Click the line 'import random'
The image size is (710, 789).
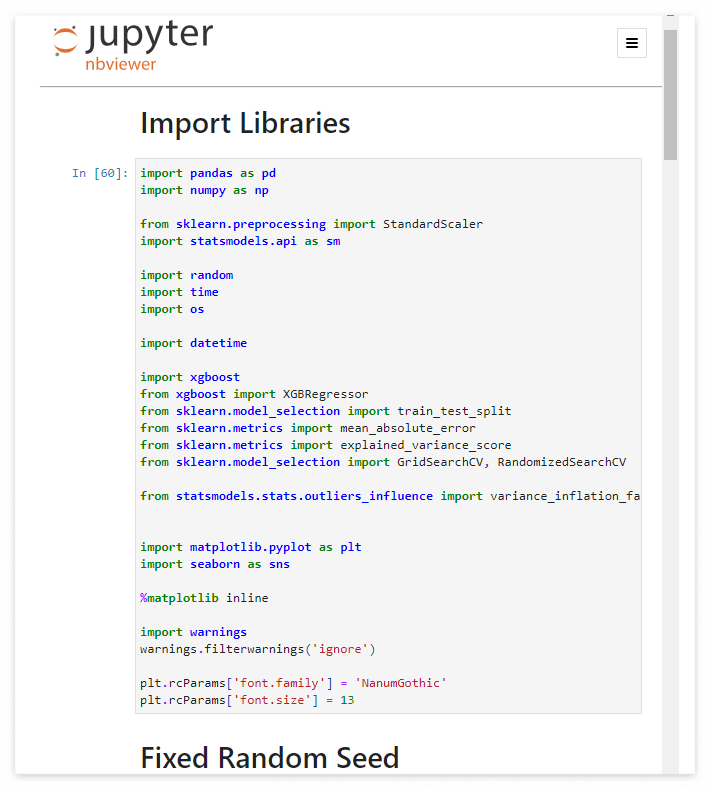pyautogui.click(x=187, y=275)
